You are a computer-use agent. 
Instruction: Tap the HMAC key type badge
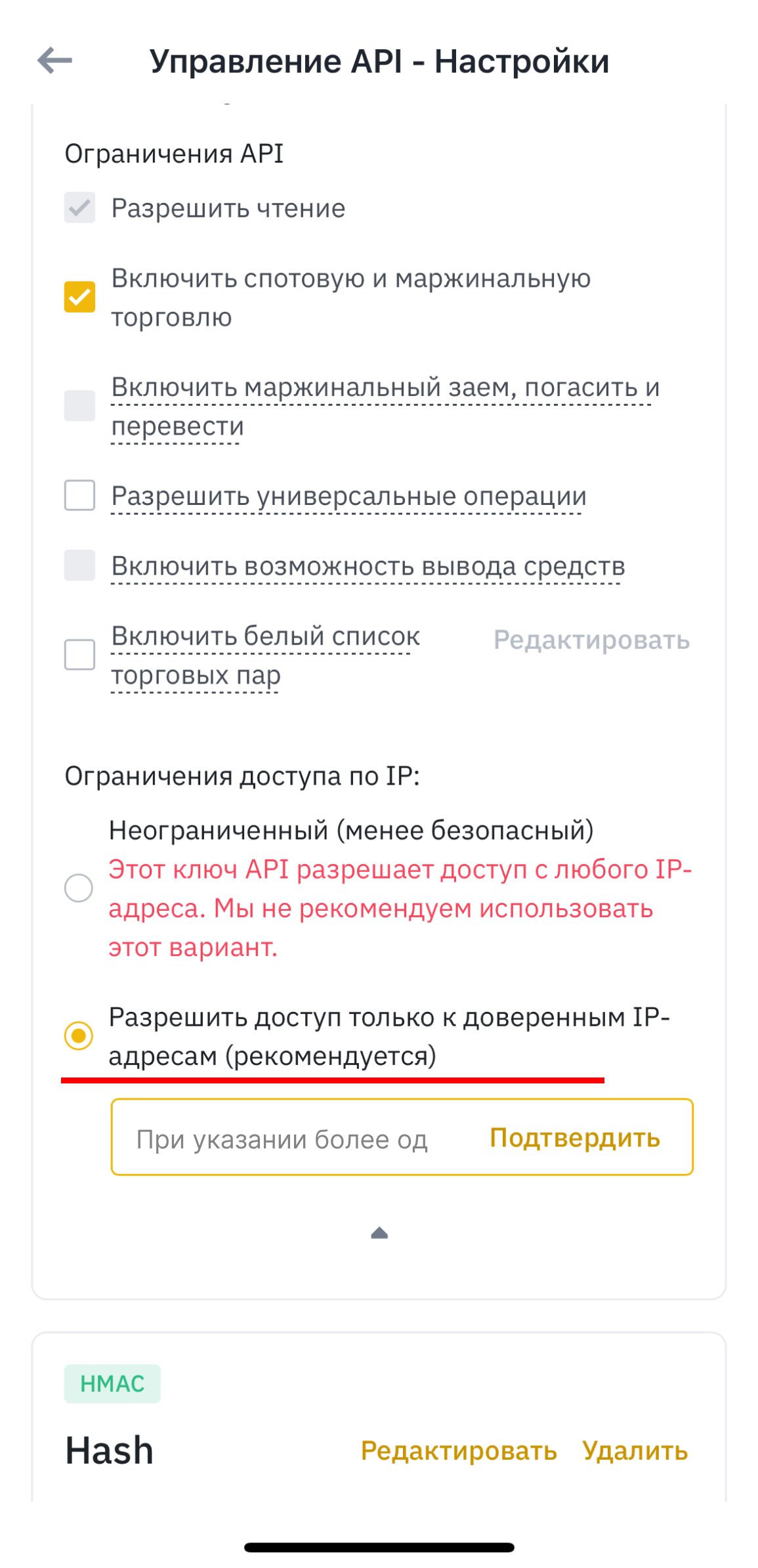click(112, 1383)
